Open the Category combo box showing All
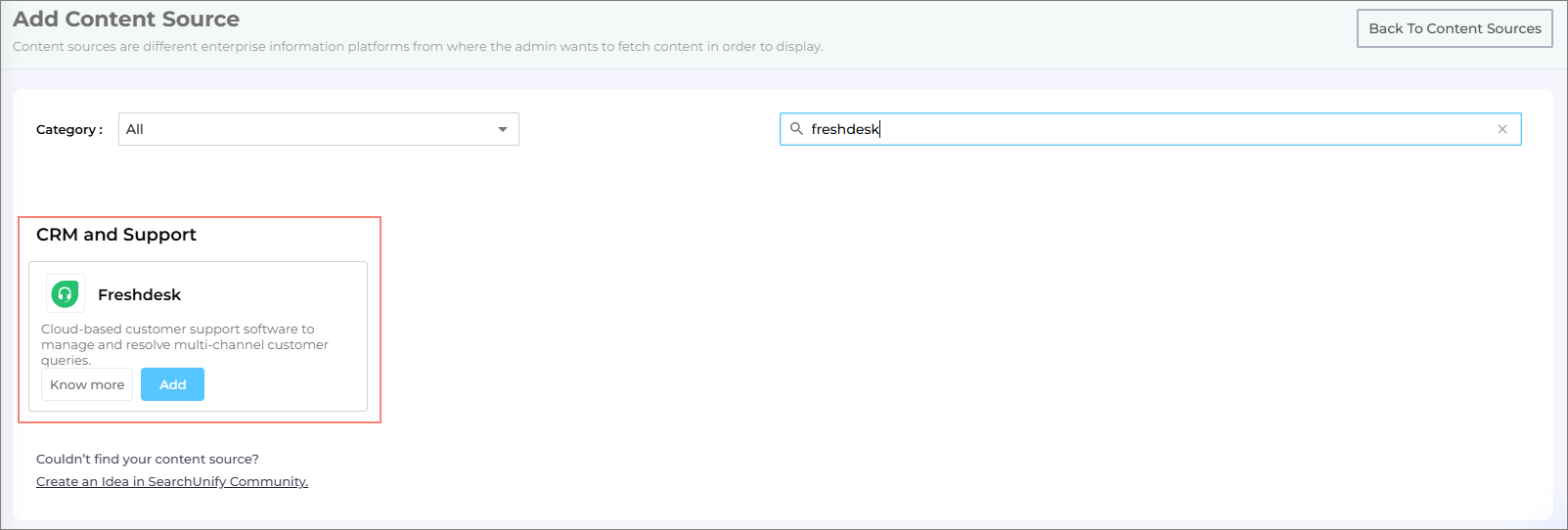Screen dimensions: 1568x530 303,129
